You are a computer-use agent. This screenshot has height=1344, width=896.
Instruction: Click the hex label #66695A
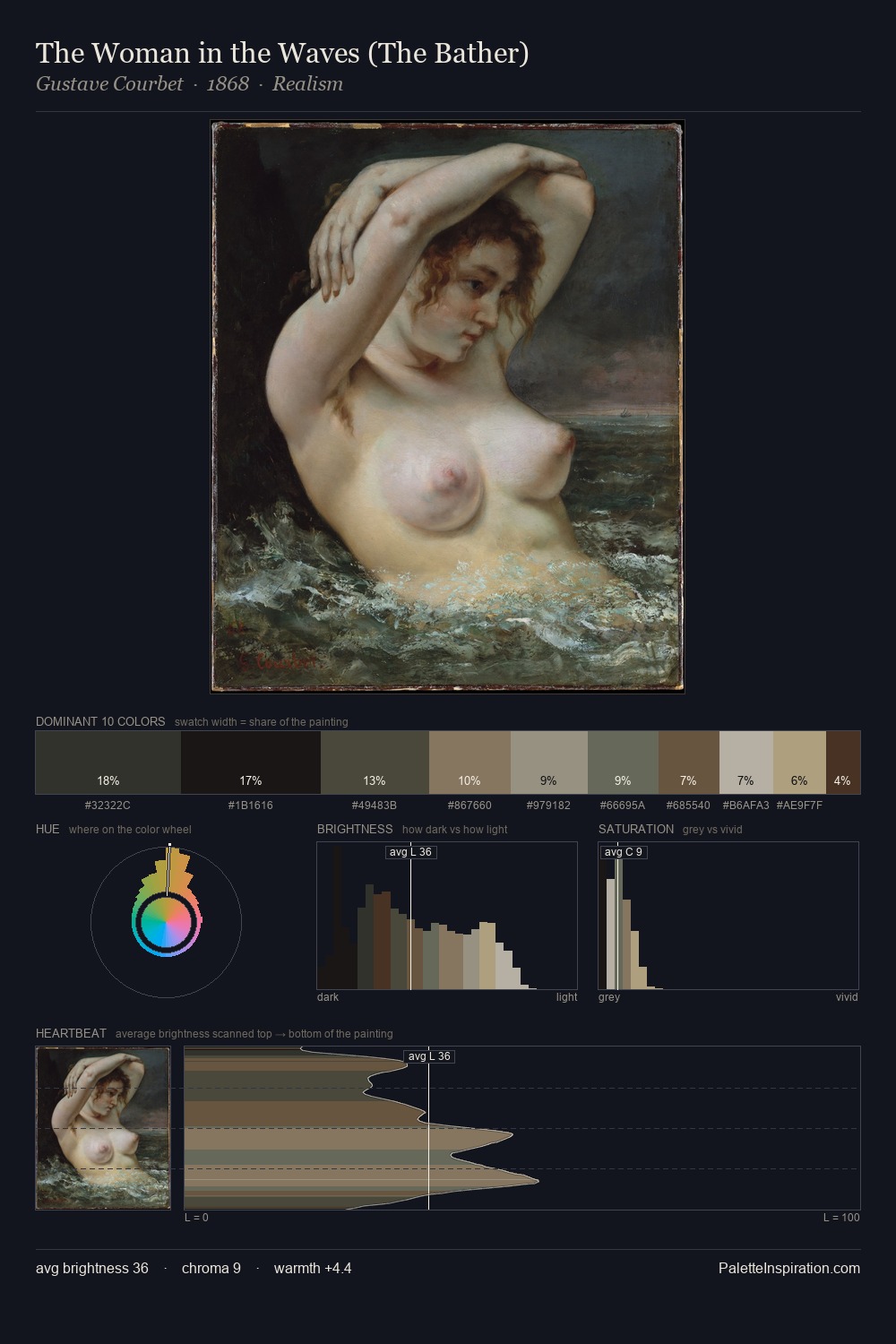(623, 806)
